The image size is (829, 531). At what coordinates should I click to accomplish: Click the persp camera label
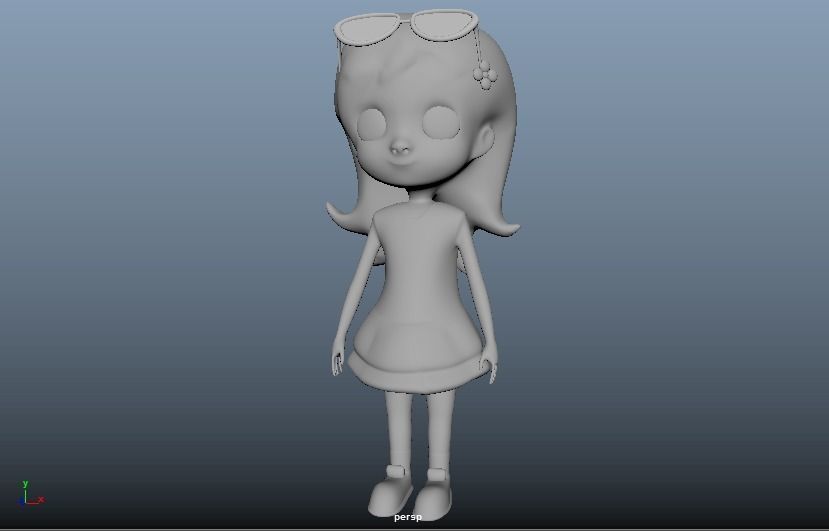click(408, 517)
